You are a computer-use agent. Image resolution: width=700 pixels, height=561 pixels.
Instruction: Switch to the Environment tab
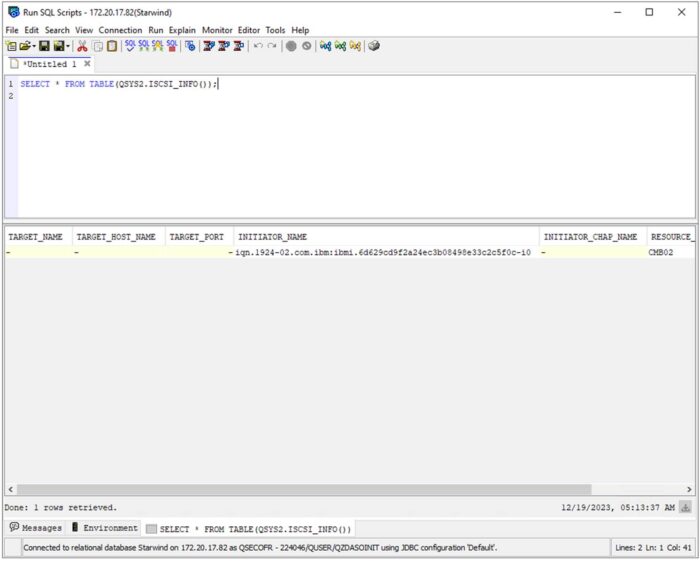pyautogui.click(x=105, y=528)
